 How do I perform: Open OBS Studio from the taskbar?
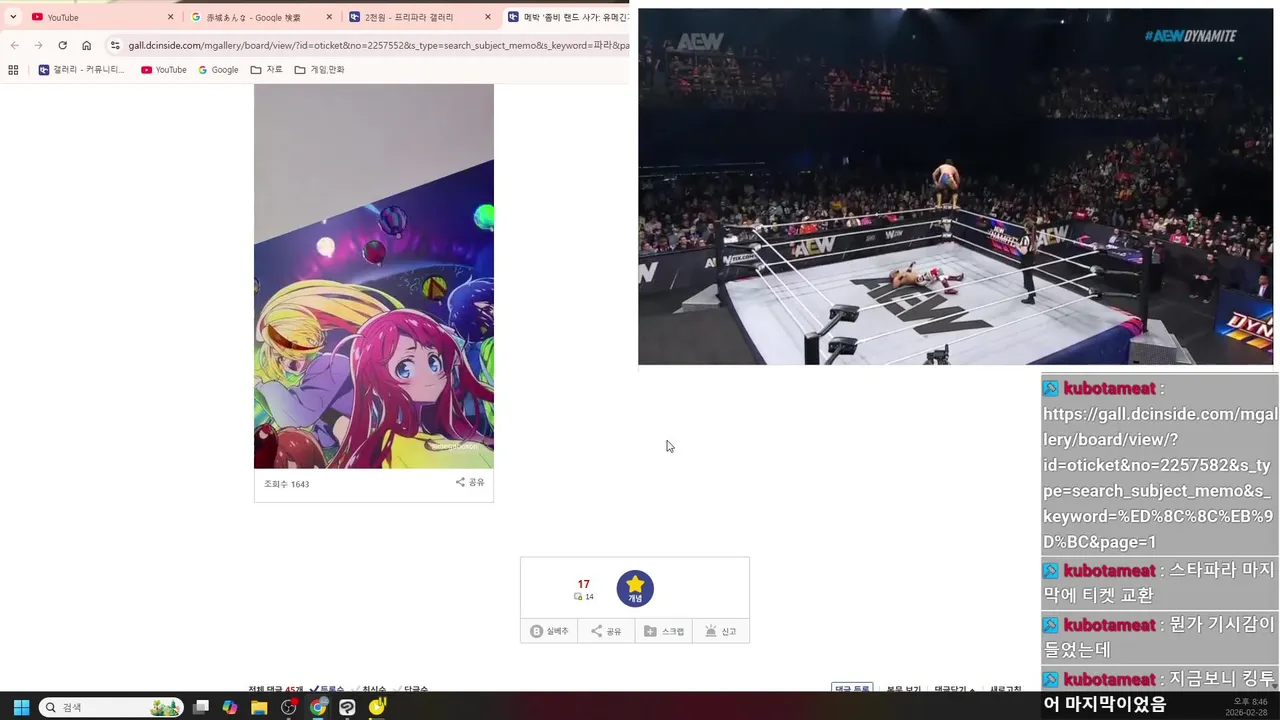[289, 707]
